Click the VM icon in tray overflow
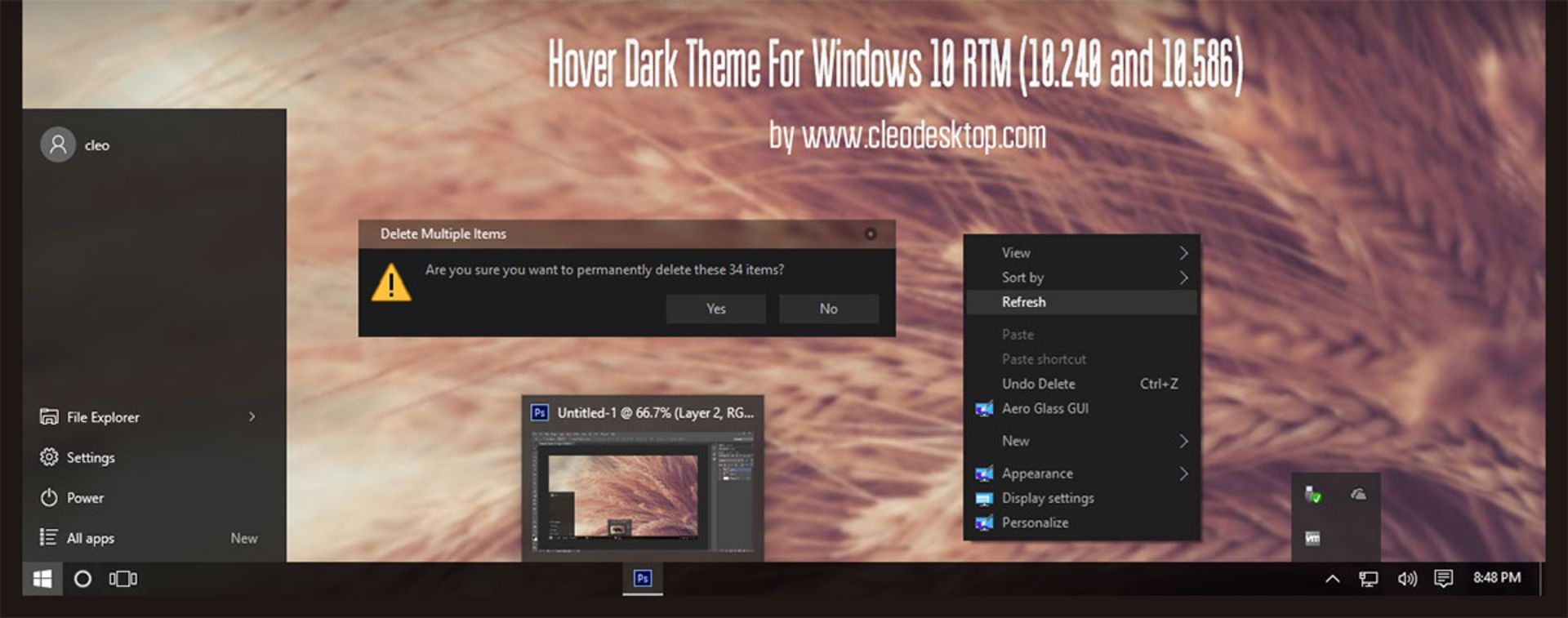1568x618 pixels. click(1312, 538)
